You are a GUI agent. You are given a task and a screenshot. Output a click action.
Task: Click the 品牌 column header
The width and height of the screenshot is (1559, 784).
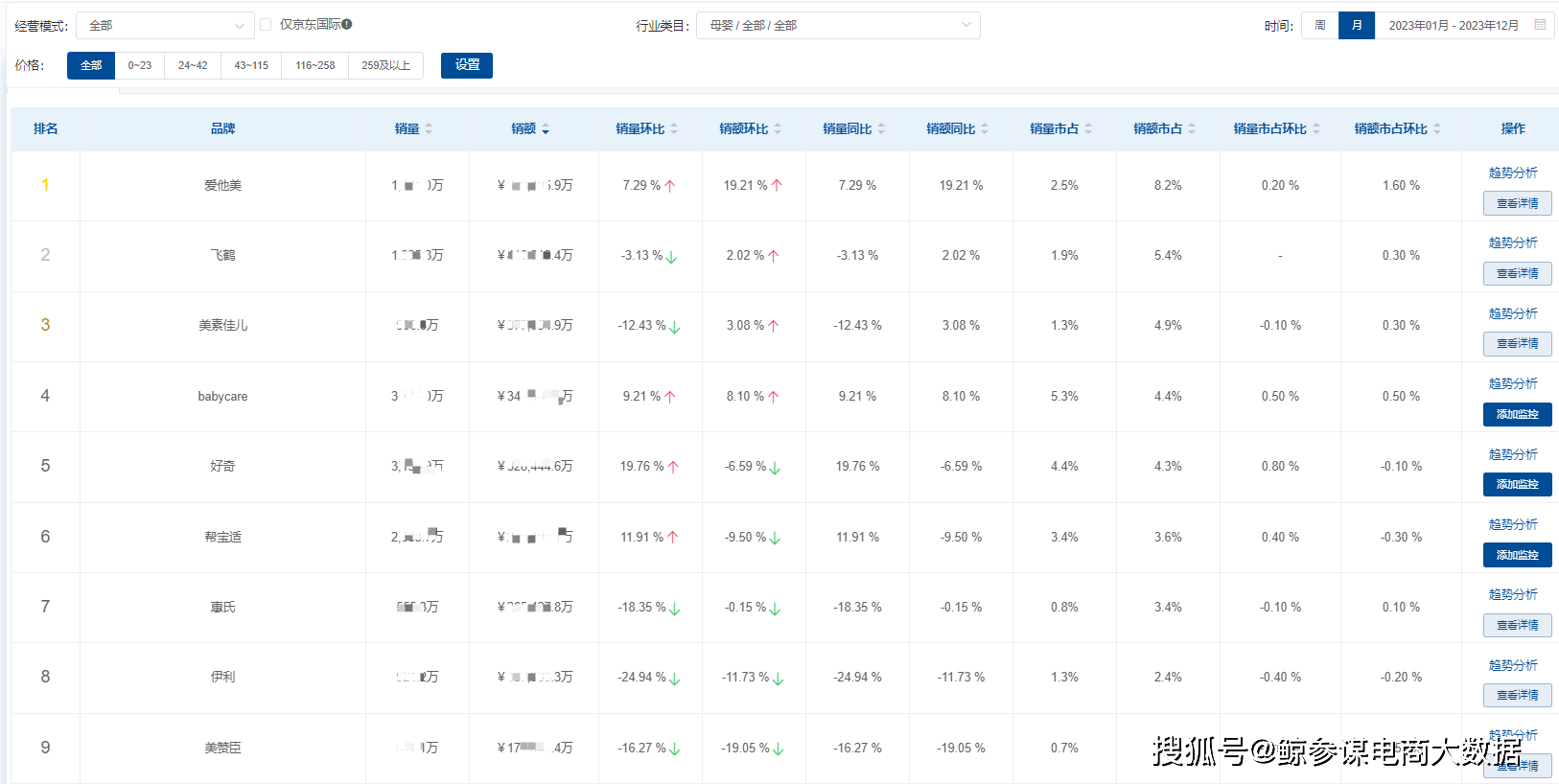[x=223, y=128]
